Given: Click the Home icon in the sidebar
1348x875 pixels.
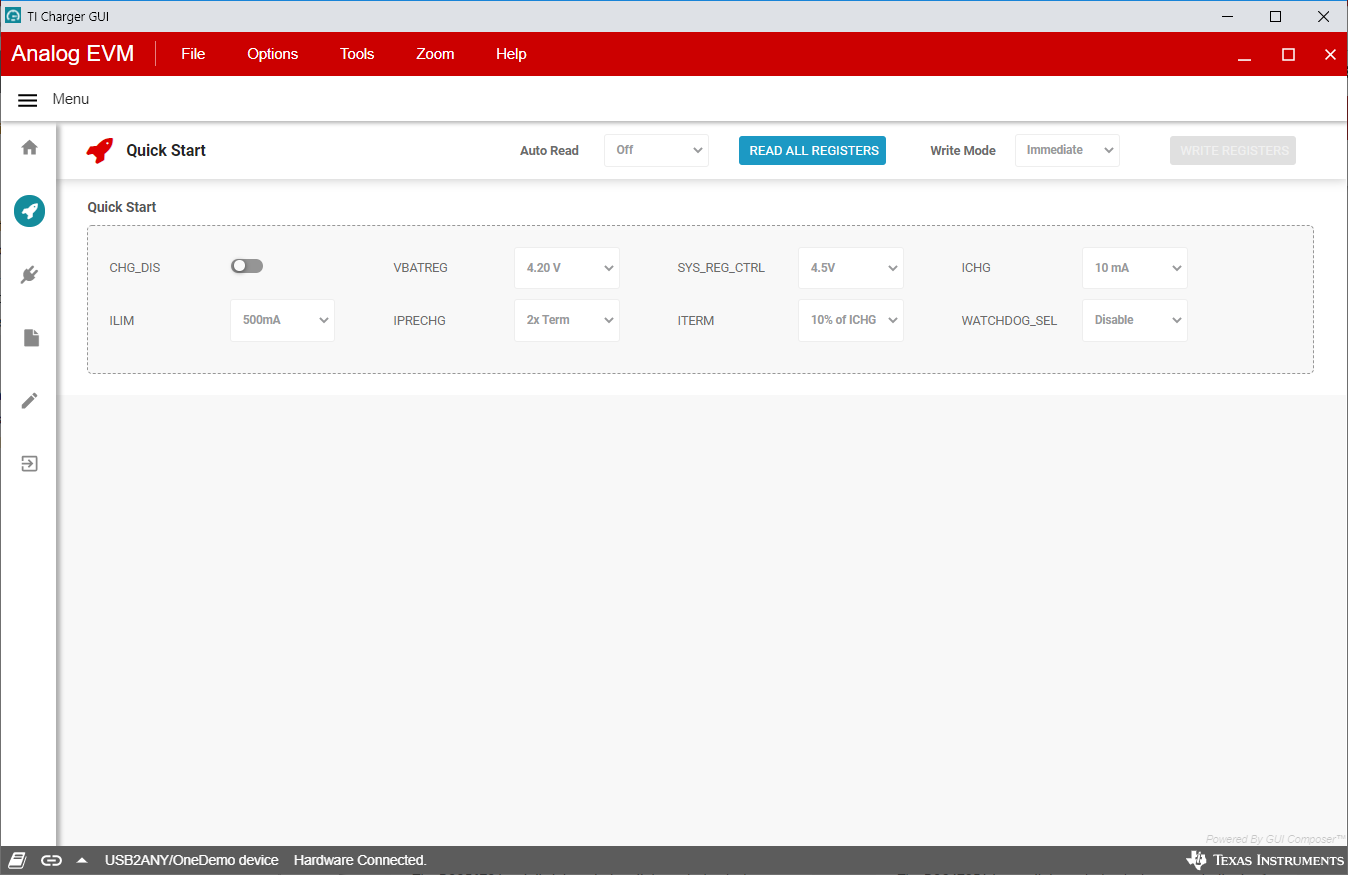Looking at the screenshot, I should pyautogui.click(x=29, y=148).
